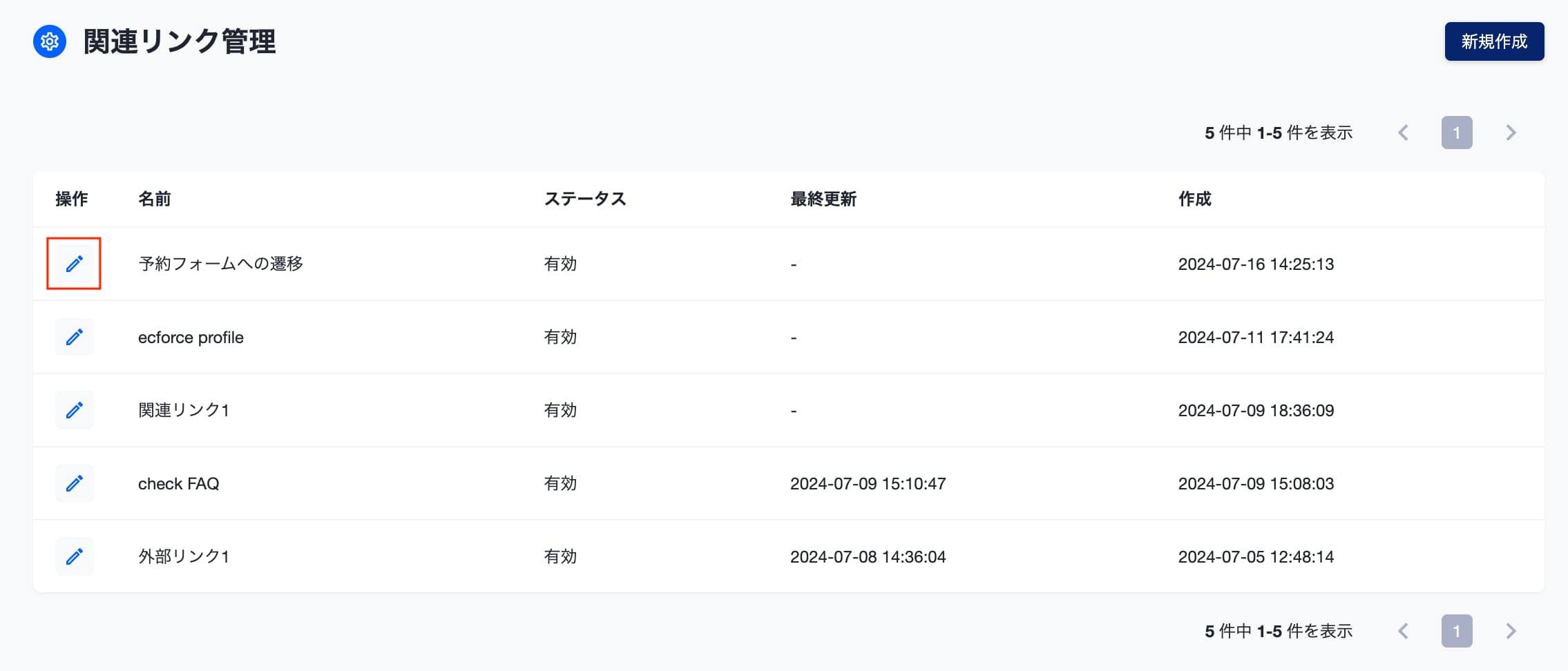This screenshot has width=1568, height=671.
Task: Click the bottom 5 件中 1-5 件を表示 count text
Action: click(1279, 631)
